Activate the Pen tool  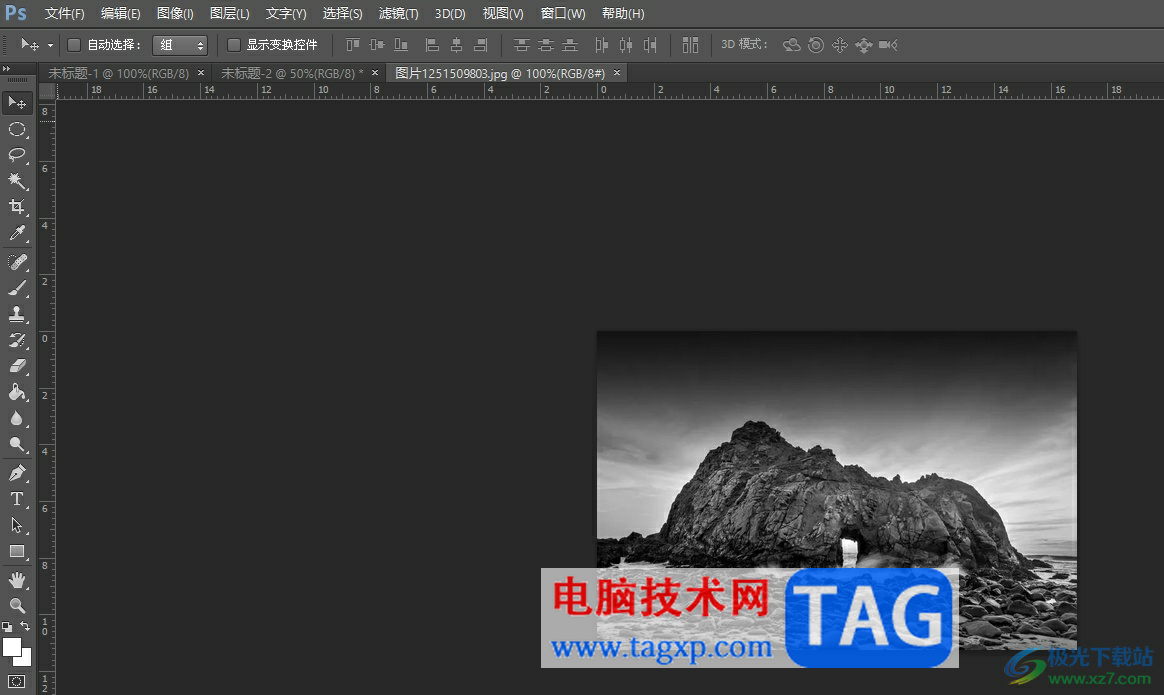coord(17,472)
